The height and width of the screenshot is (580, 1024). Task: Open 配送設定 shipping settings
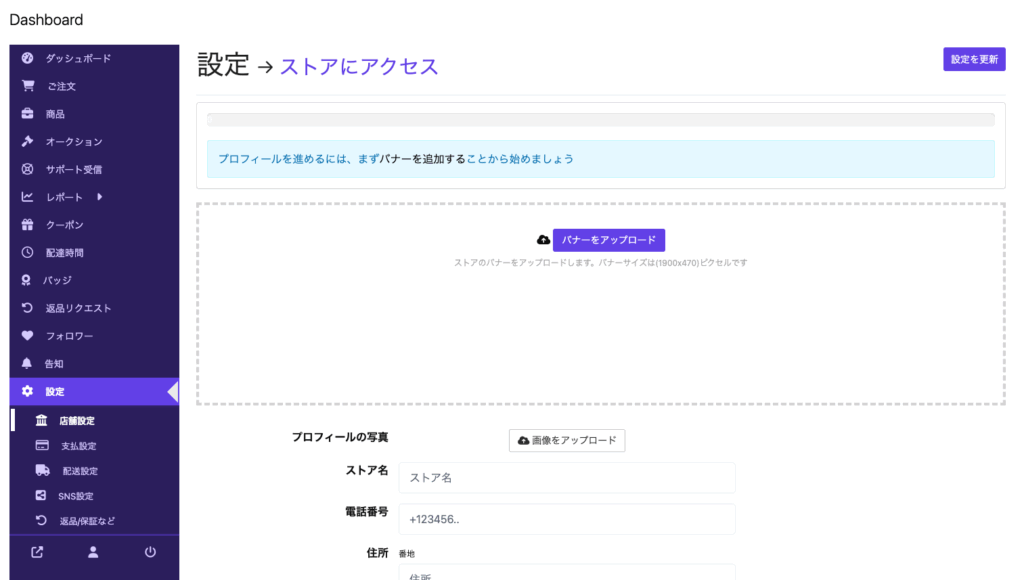point(79,471)
